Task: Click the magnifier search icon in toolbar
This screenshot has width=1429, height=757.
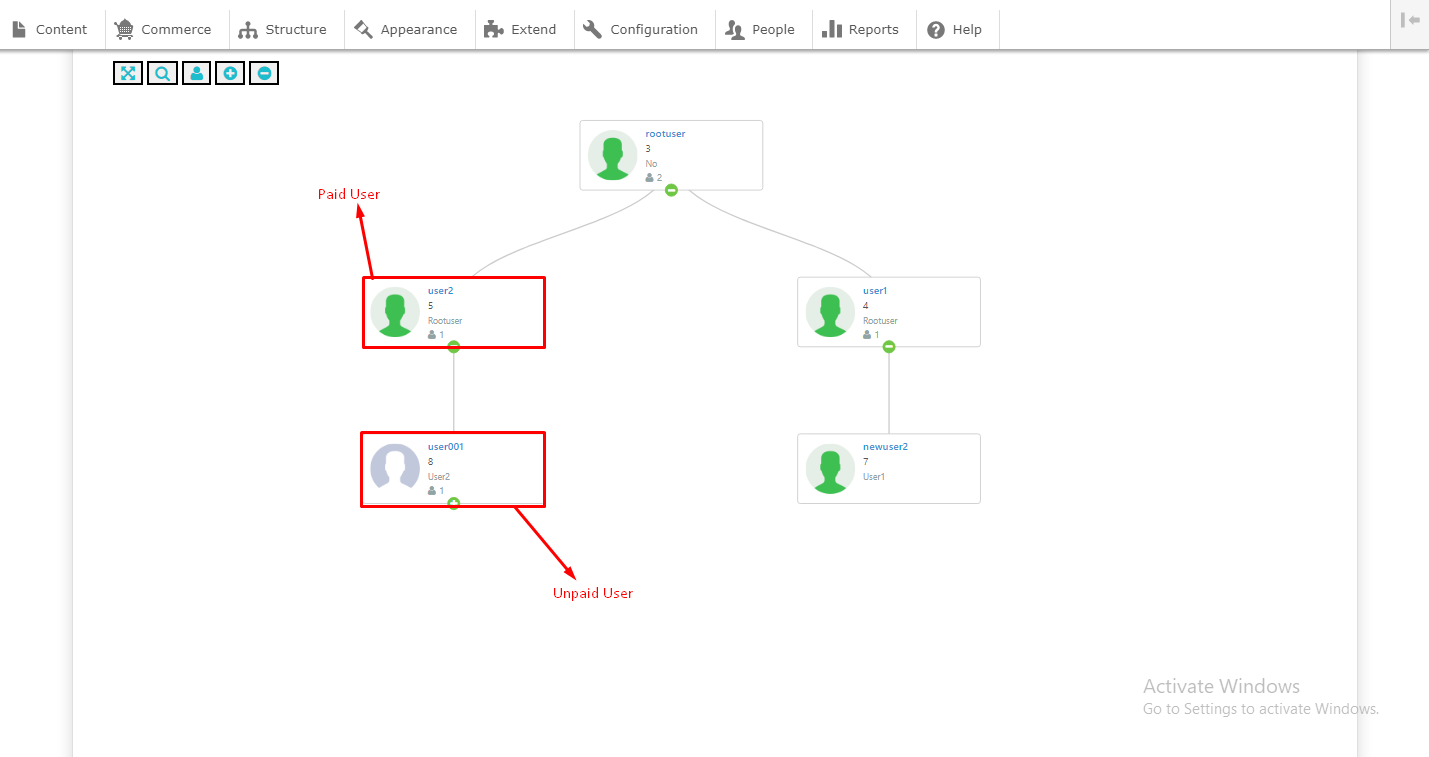Action: click(x=162, y=73)
